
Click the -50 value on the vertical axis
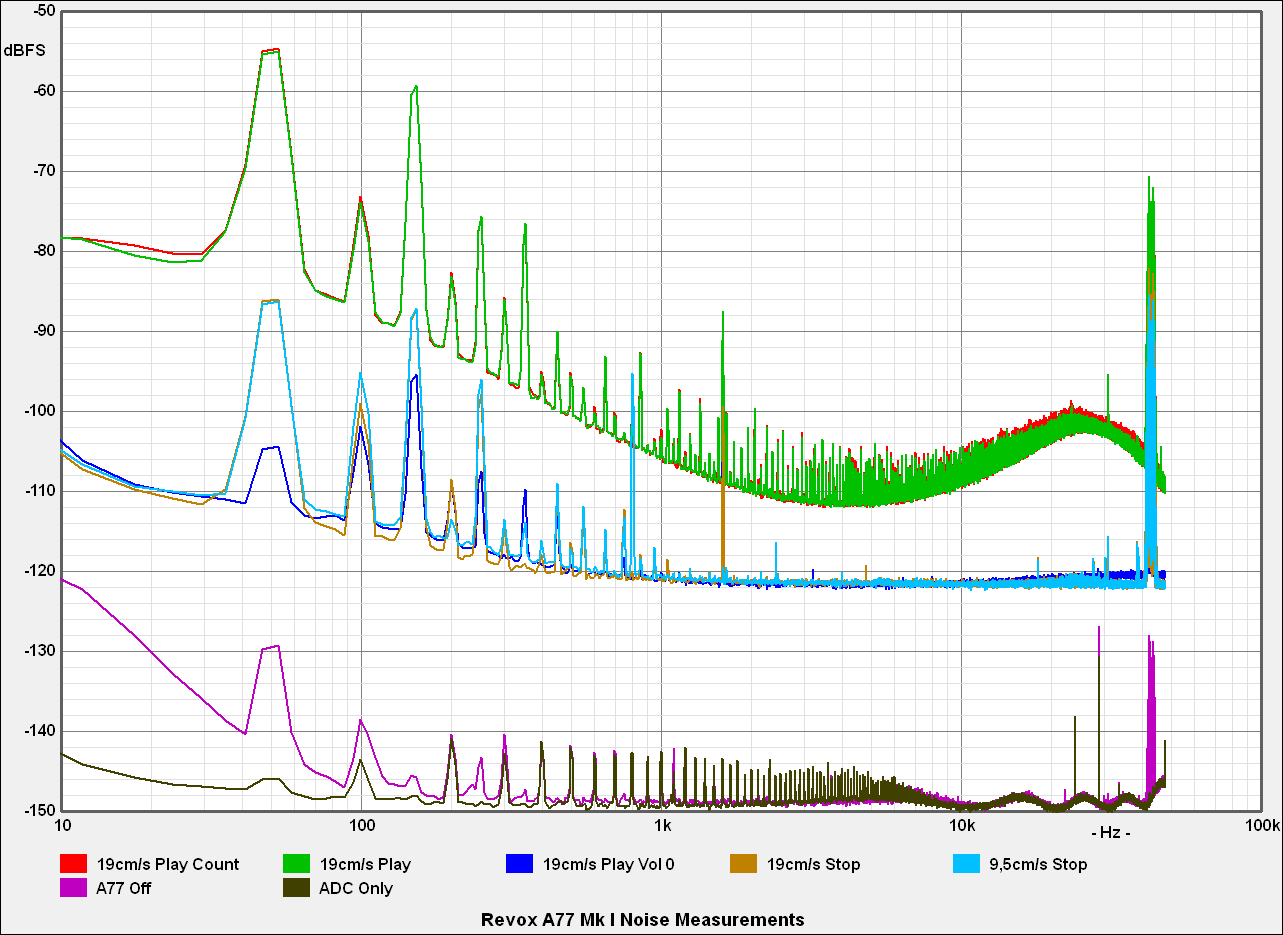43,11
